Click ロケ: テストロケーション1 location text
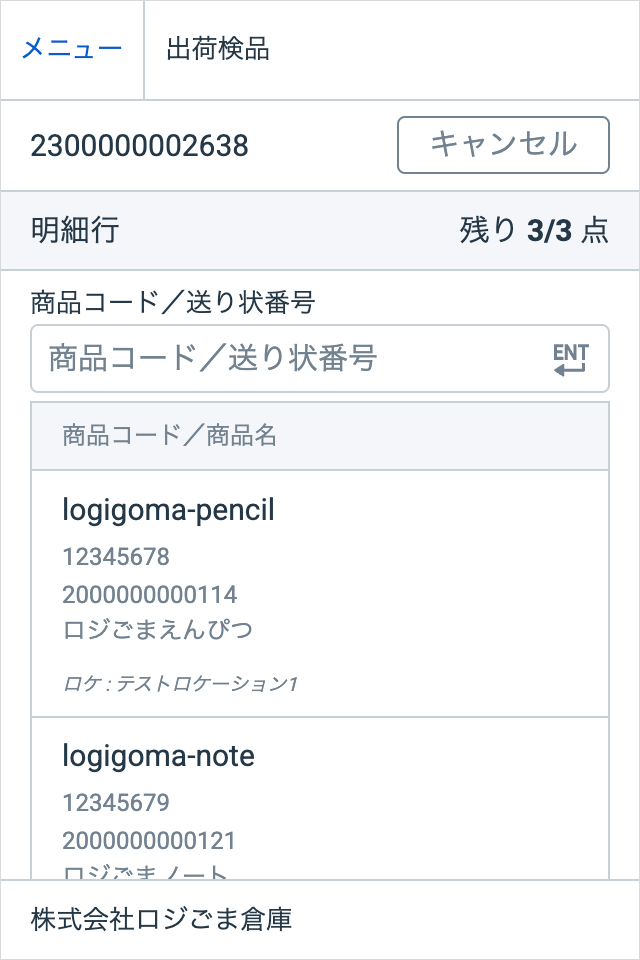This screenshot has height=960, width=640. point(181,685)
